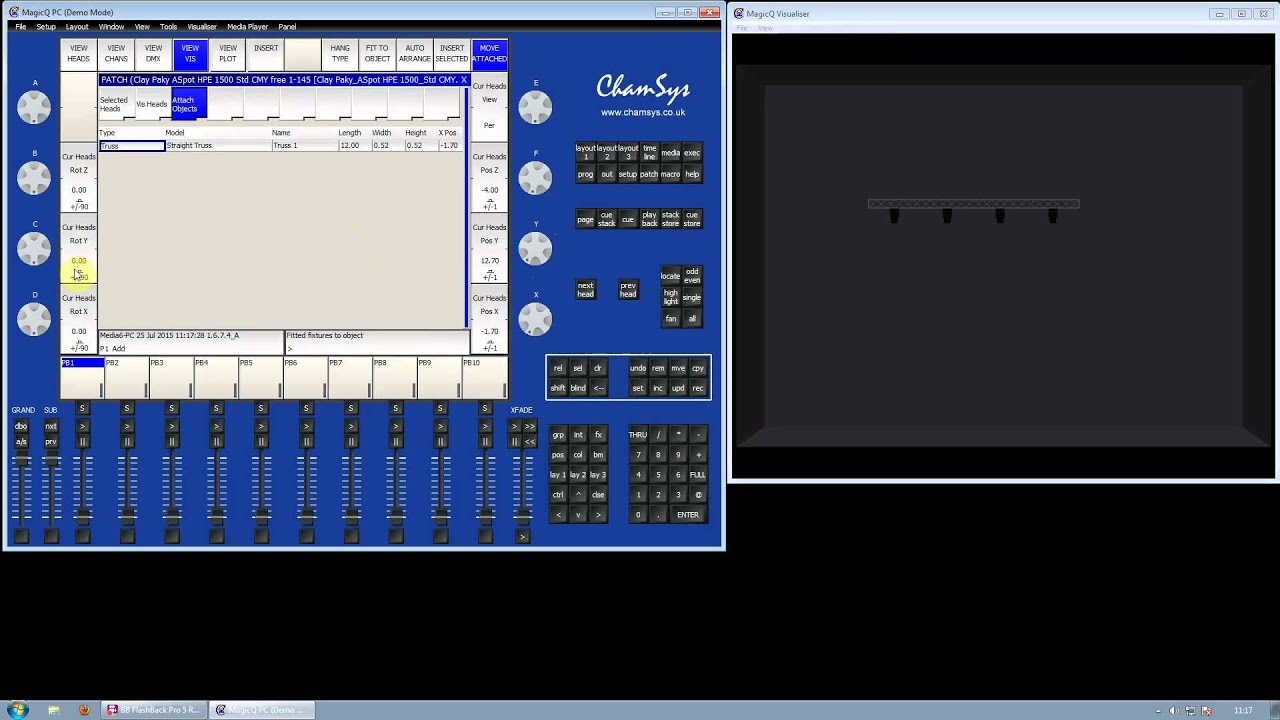
Task: Click the pause (II) button under PB5
Action: tap(261, 441)
